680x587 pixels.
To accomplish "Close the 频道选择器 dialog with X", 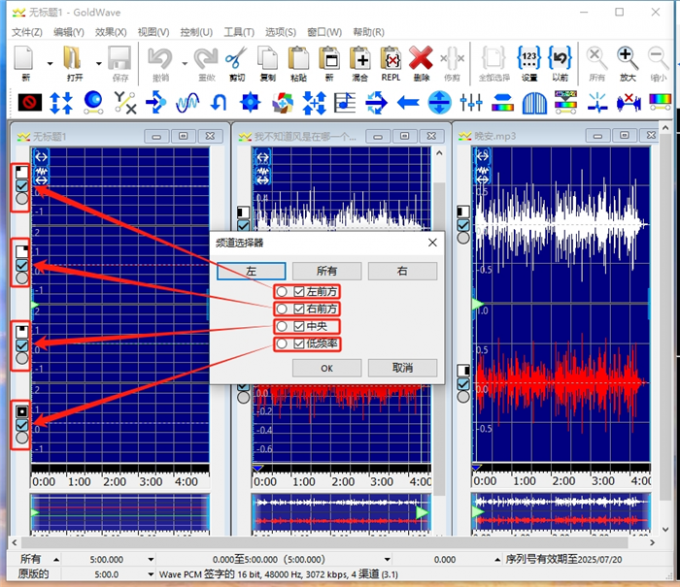I will 432,243.
